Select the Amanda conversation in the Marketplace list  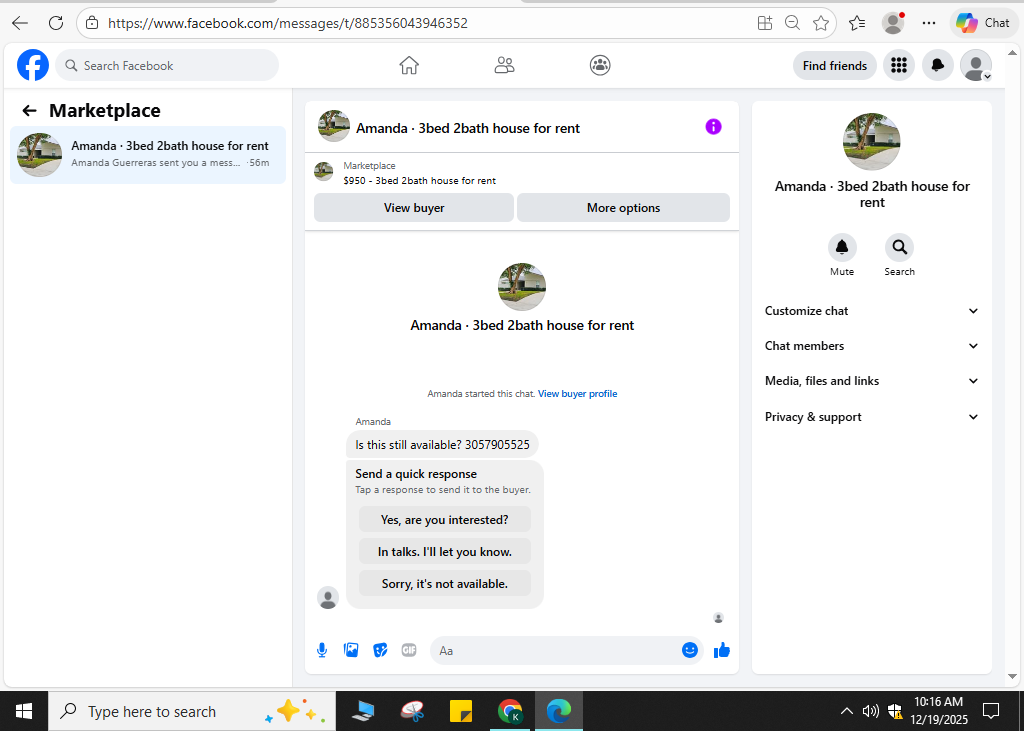coord(148,155)
